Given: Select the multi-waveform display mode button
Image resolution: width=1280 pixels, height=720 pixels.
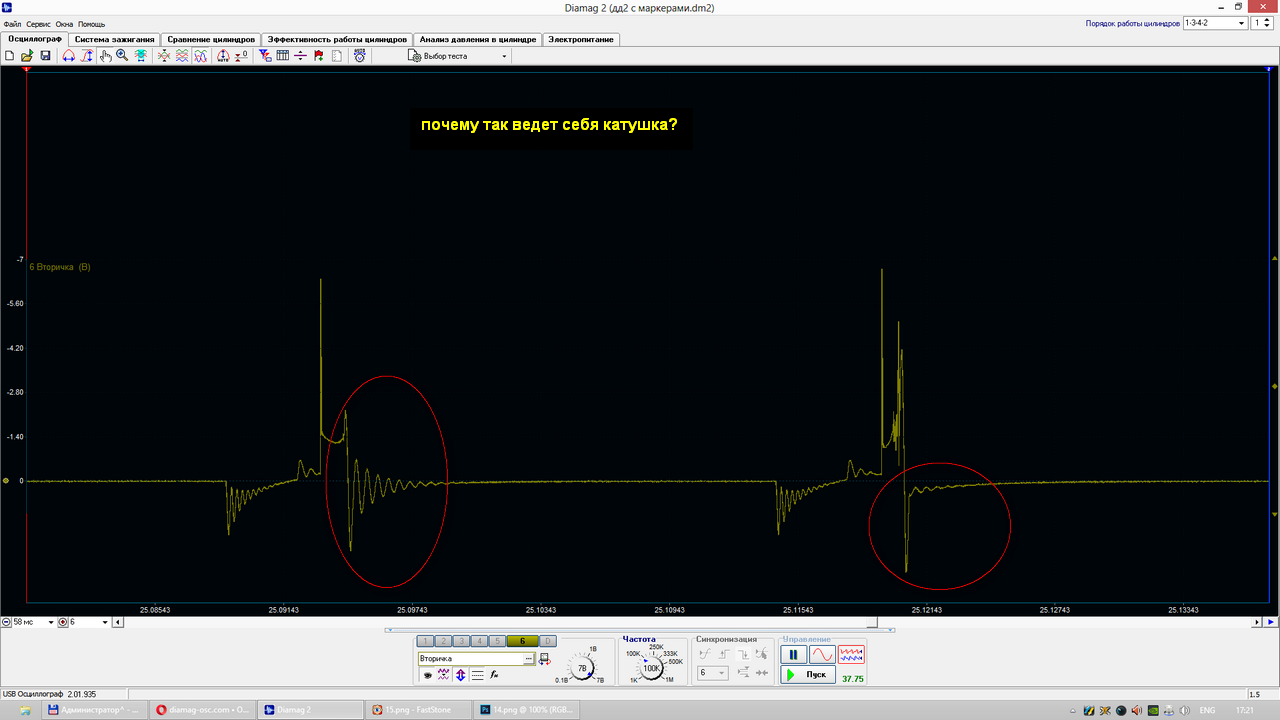Looking at the screenshot, I should pos(851,654).
